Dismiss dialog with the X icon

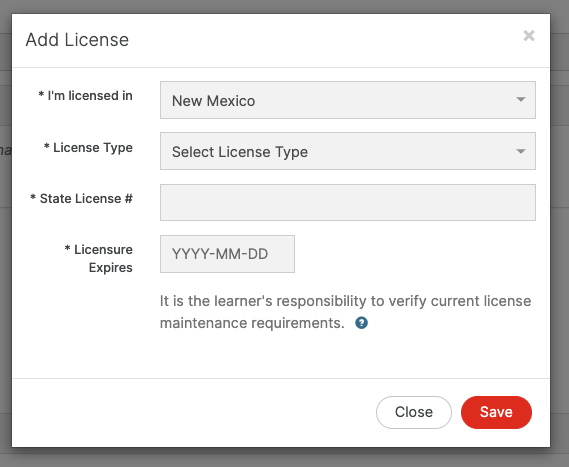pyautogui.click(x=529, y=36)
